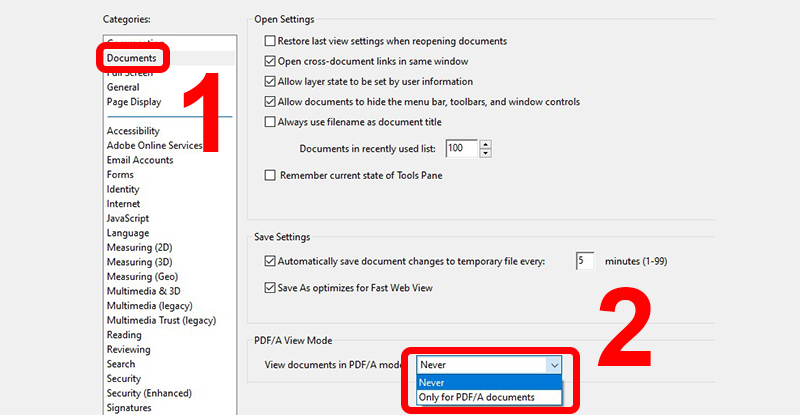Click the auto-save minutes input field
The image size is (800, 415).
tap(586, 262)
